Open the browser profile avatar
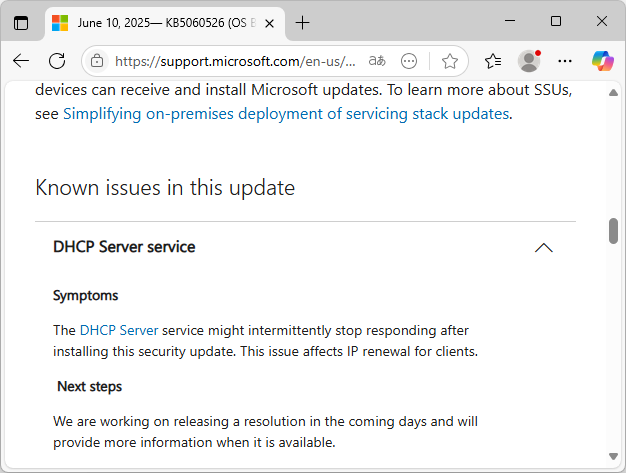 [x=529, y=61]
